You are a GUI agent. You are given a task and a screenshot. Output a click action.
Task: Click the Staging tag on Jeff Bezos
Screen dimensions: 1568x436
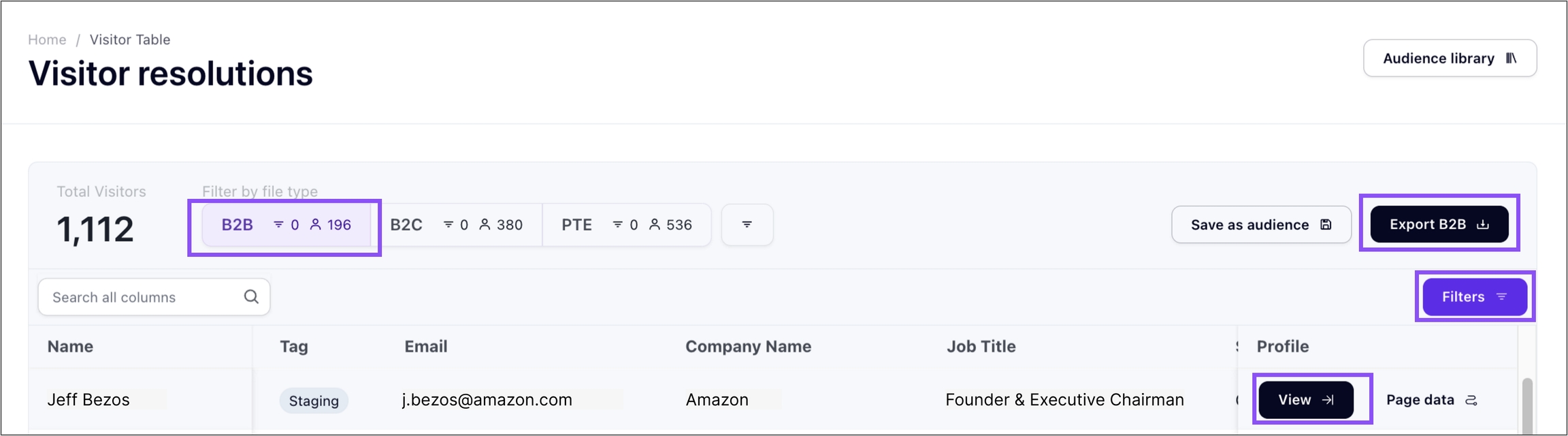(x=314, y=401)
